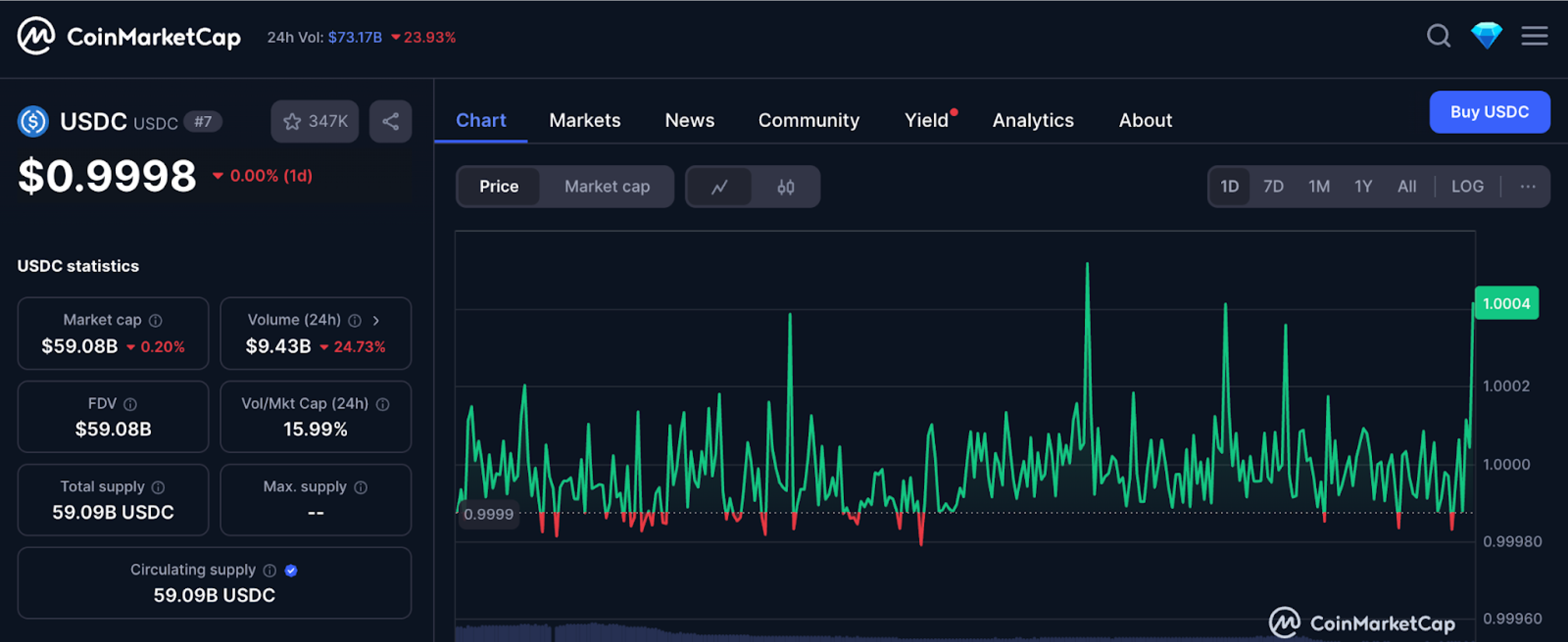Click the Max. supply info icon
This screenshot has height=642, width=1568.
pyautogui.click(x=361, y=488)
